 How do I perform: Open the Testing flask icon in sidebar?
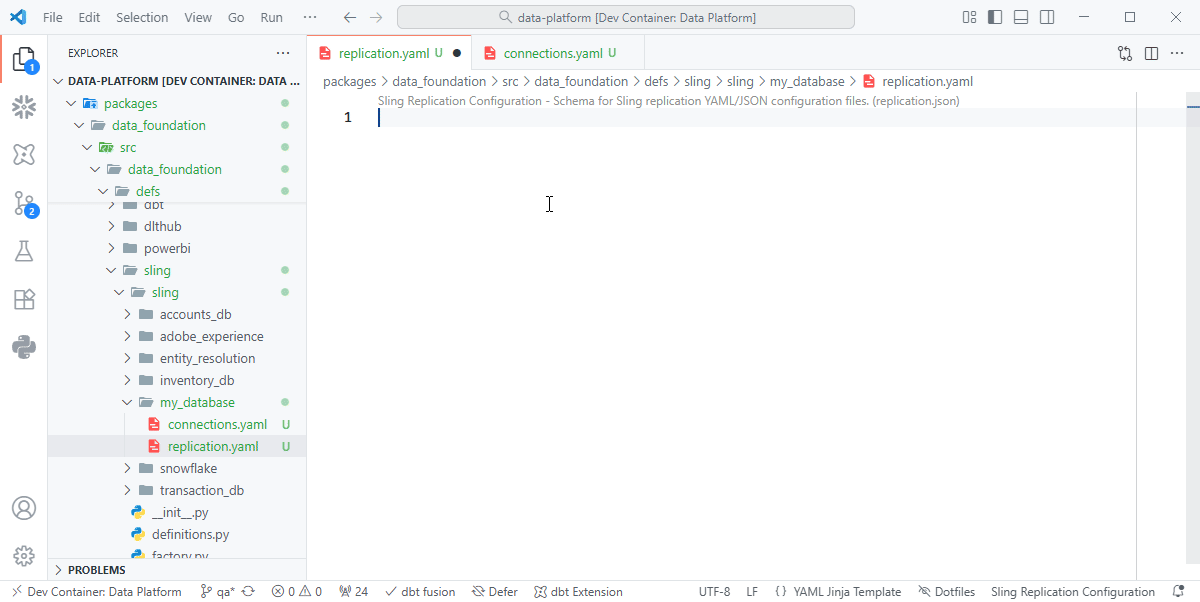[x=26, y=251]
